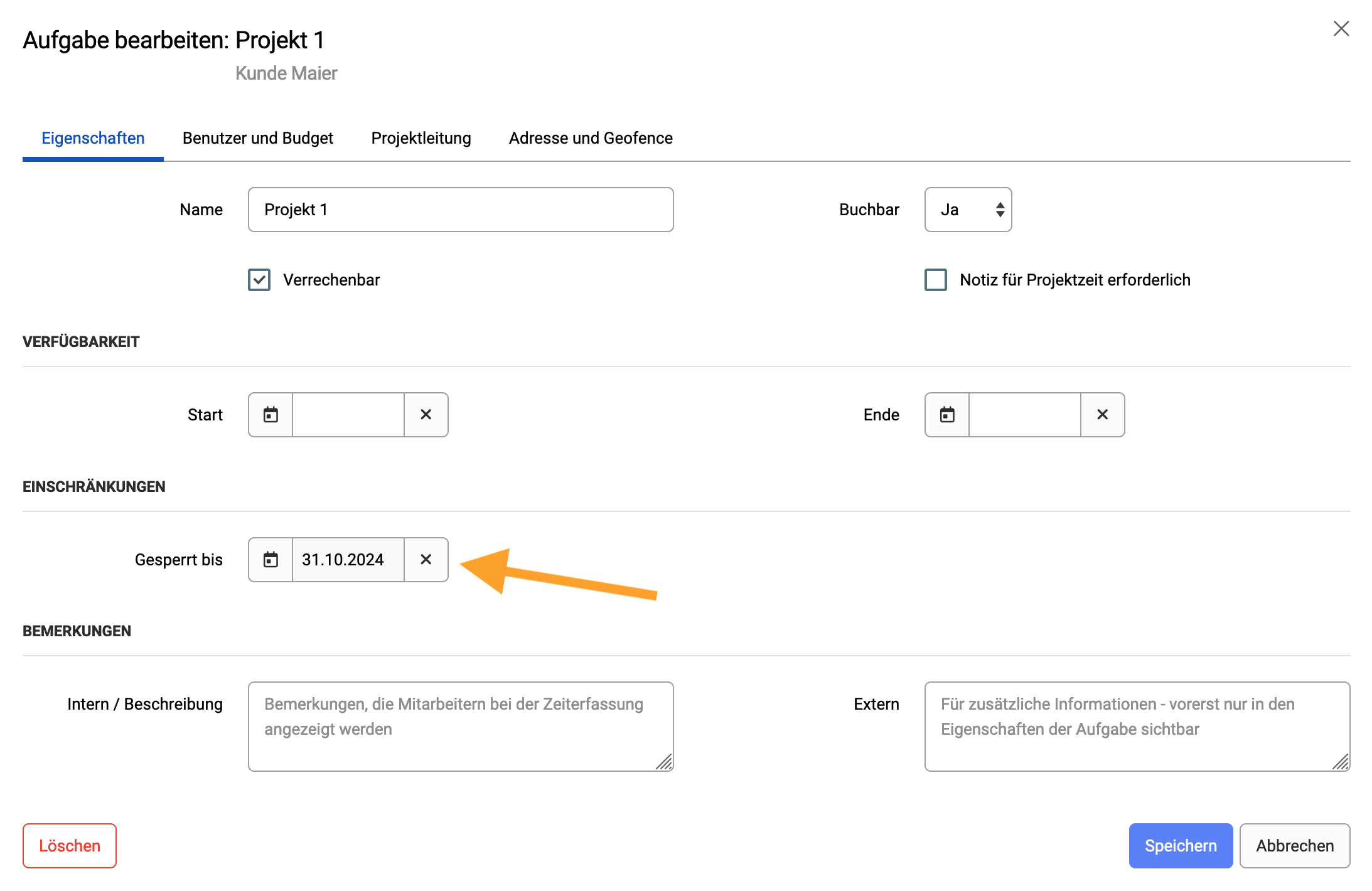Open the Adresse und Geofence tab
Screen dimensions: 1372x891
click(x=591, y=138)
